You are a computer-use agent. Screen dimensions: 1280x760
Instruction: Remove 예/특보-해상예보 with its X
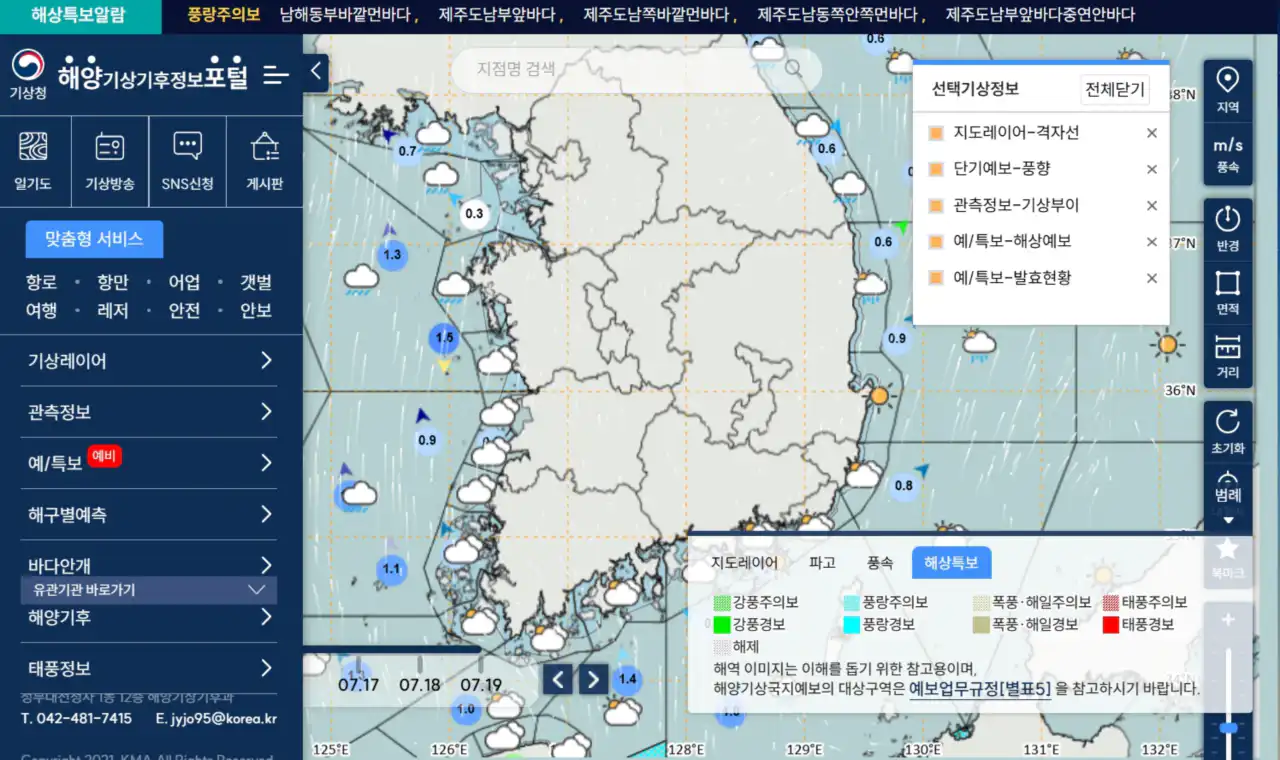point(1151,242)
